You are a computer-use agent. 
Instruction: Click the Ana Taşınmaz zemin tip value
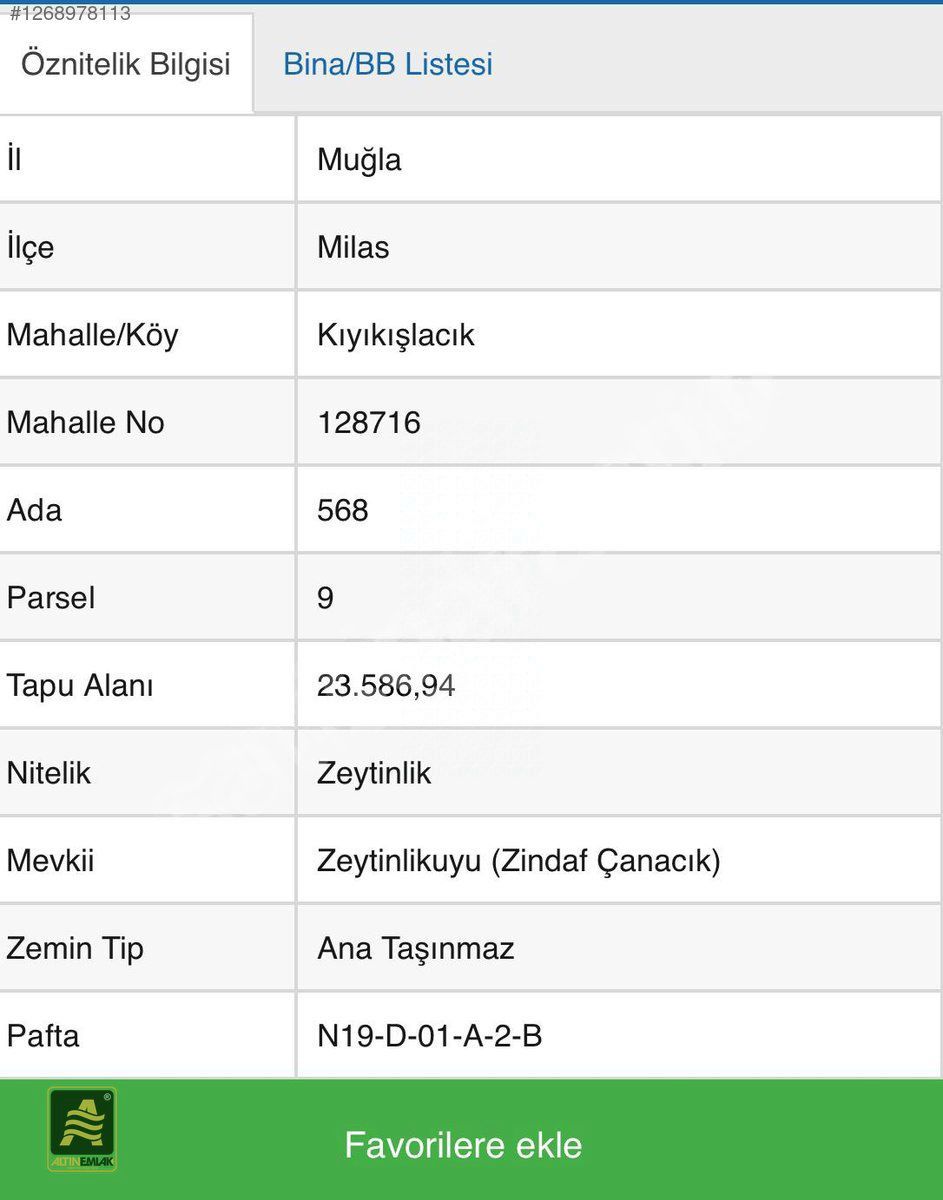point(415,948)
